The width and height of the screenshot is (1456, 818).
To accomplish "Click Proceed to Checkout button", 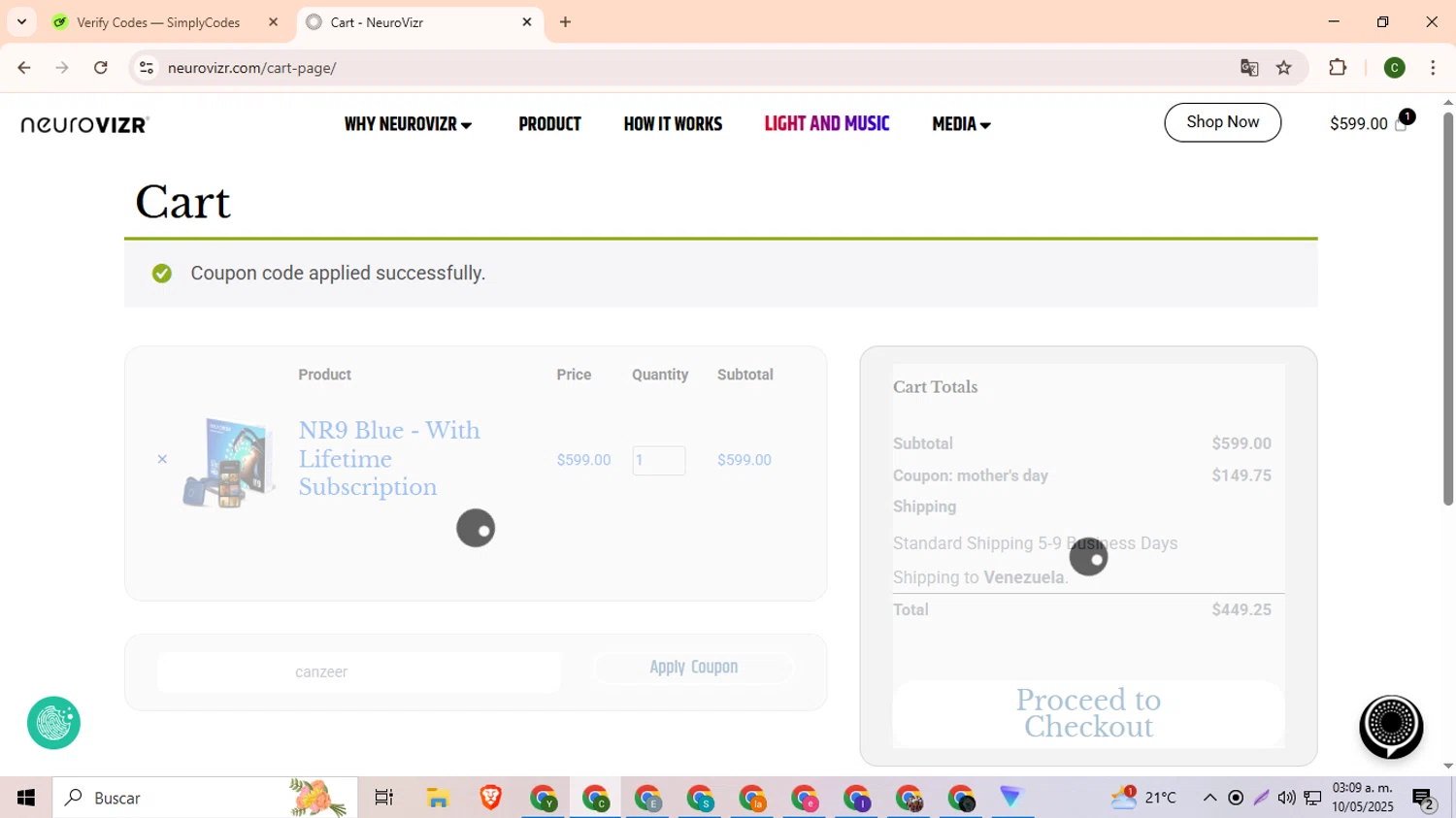I will (1088, 713).
